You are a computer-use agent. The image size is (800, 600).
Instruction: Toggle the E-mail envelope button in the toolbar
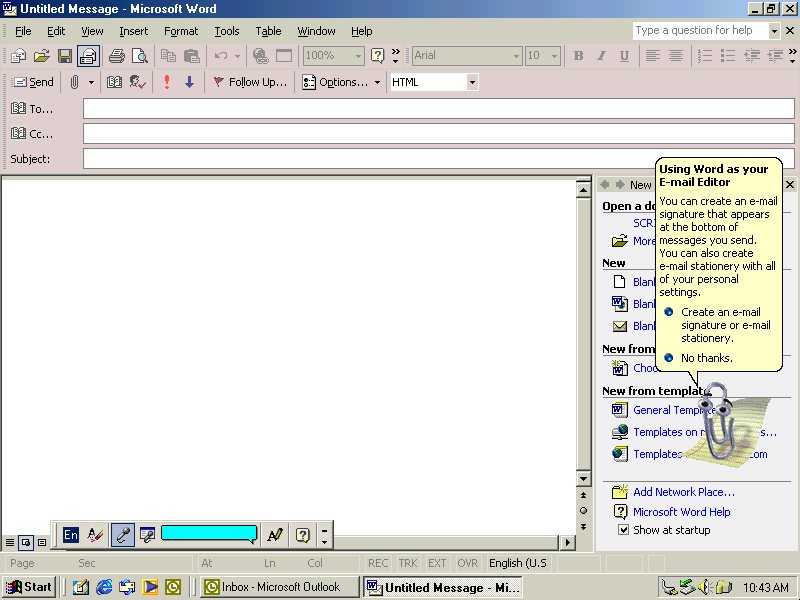coord(88,56)
